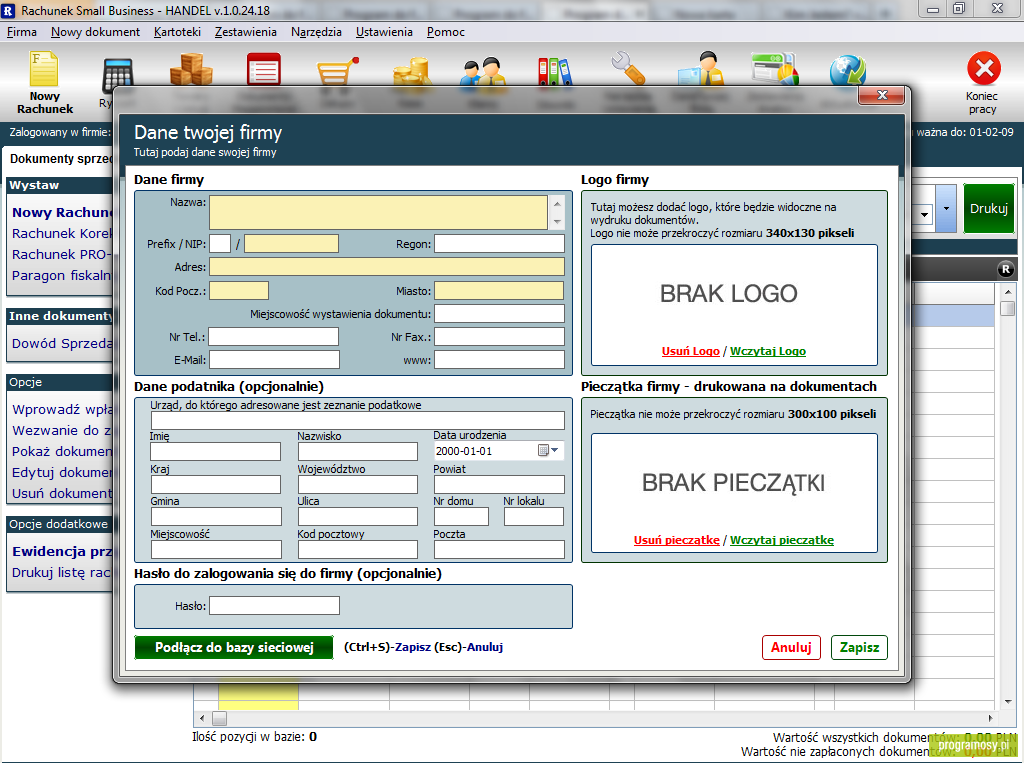The image size is (1024, 763).
Task: Open the Narzędzia menu
Action: pos(316,32)
